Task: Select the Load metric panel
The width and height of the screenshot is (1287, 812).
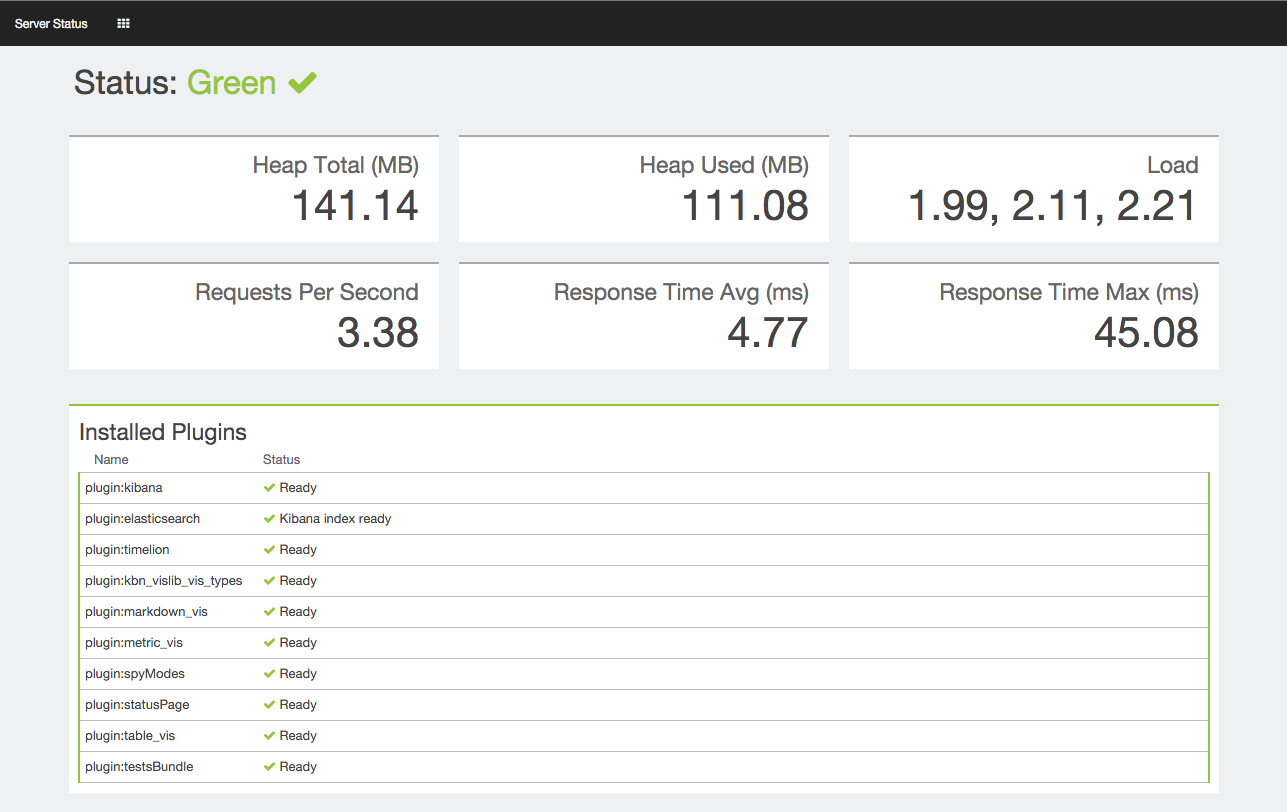Action: [1033, 189]
